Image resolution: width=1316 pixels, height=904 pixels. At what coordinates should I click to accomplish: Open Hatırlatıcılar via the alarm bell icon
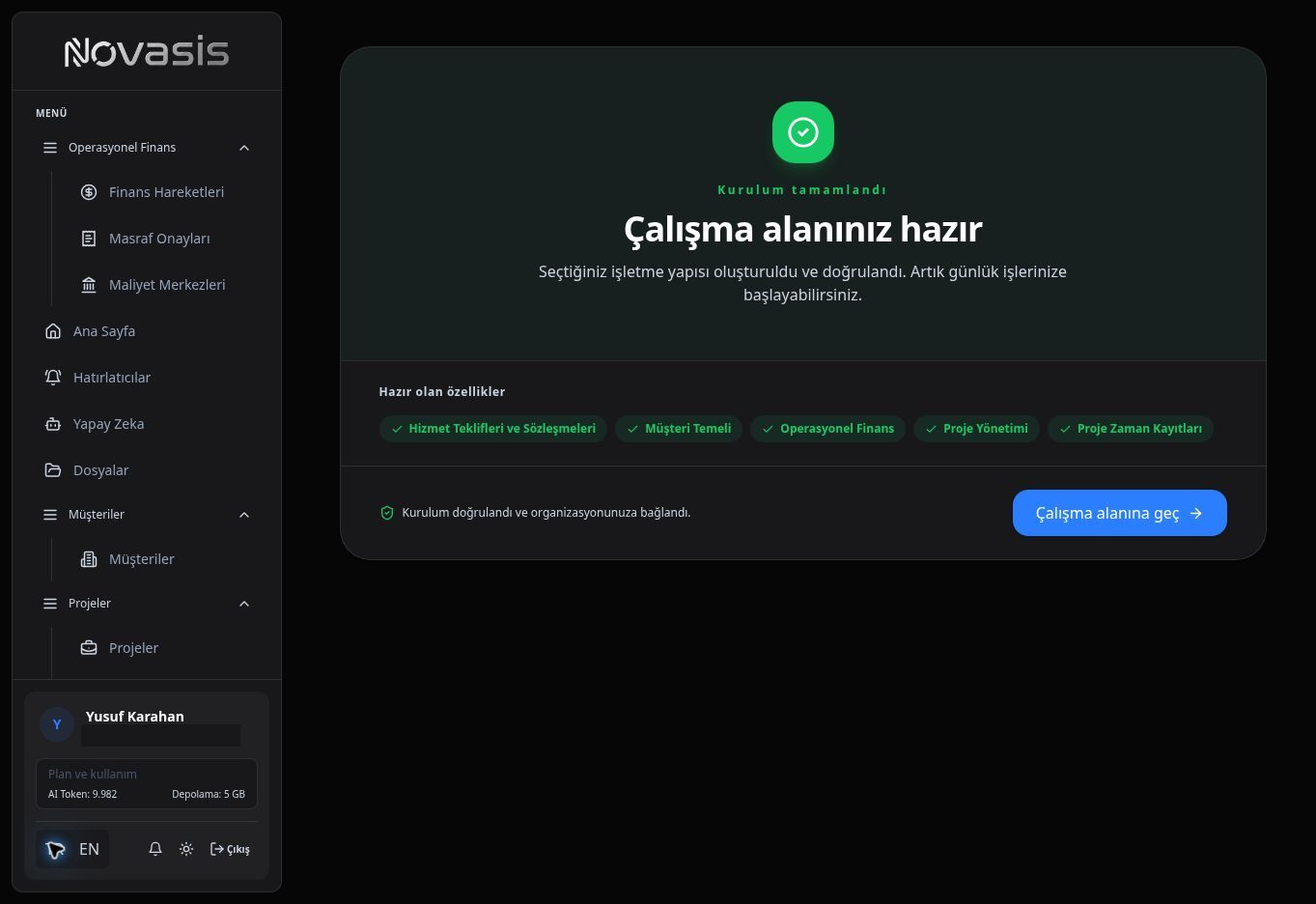pyautogui.click(x=53, y=378)
